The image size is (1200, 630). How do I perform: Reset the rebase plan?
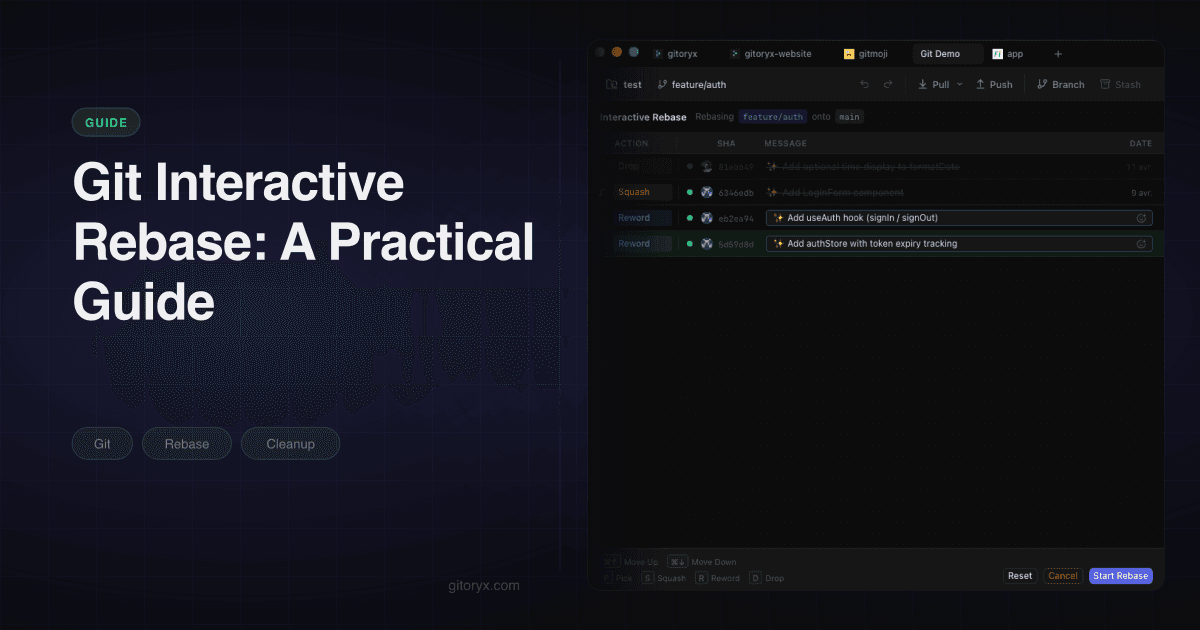point(1020,576)
